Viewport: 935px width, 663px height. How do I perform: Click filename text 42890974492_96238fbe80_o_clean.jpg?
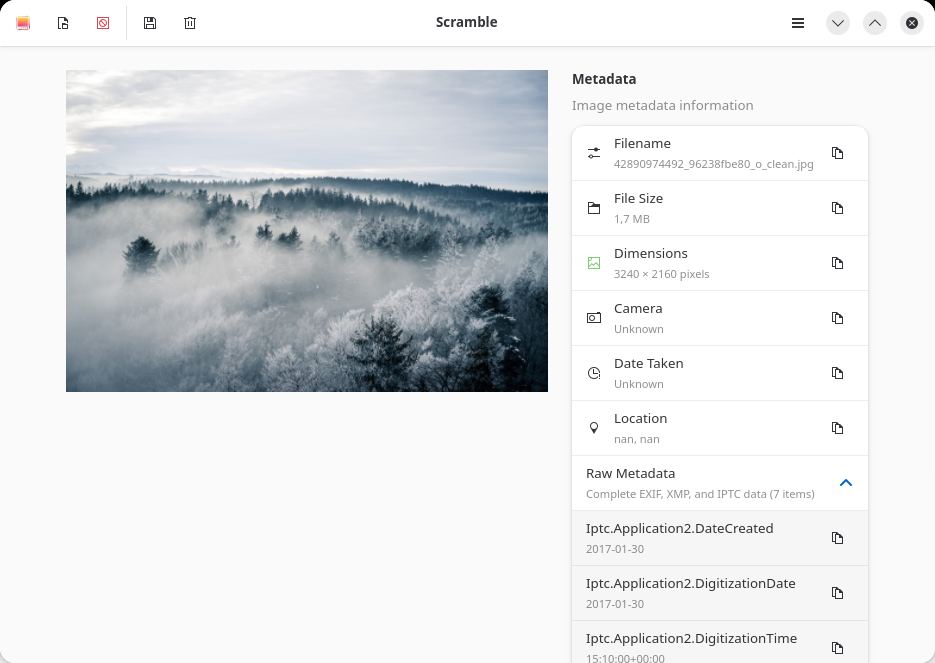(714, 164)
